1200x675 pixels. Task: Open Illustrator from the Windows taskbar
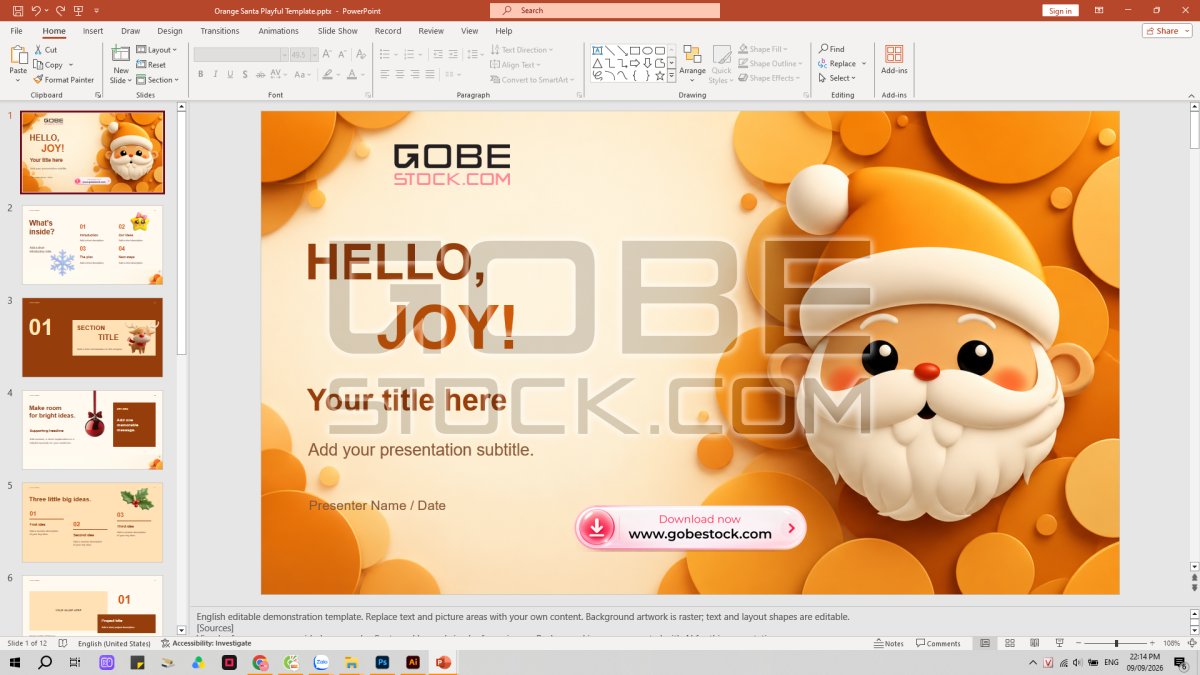[x=412, y=662]
